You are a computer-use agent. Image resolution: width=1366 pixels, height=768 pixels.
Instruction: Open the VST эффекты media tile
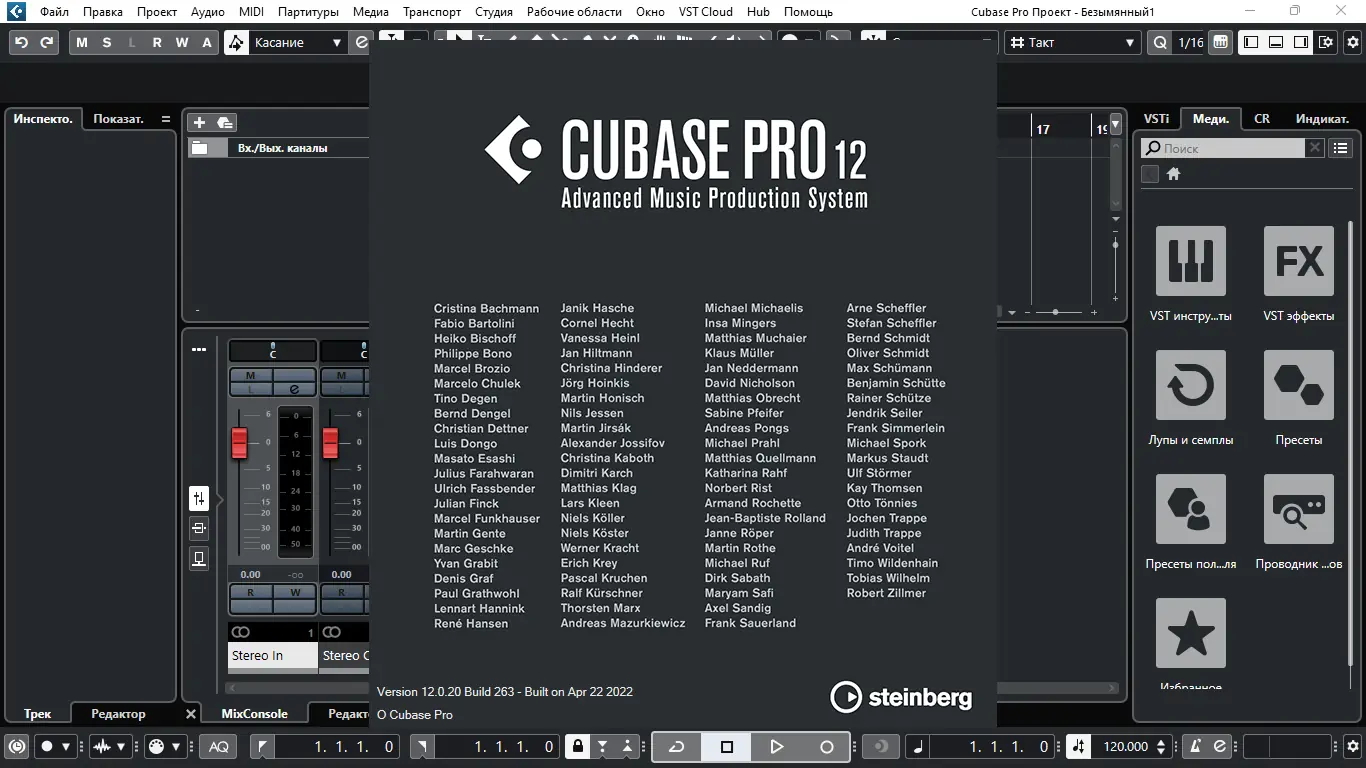1299,261
